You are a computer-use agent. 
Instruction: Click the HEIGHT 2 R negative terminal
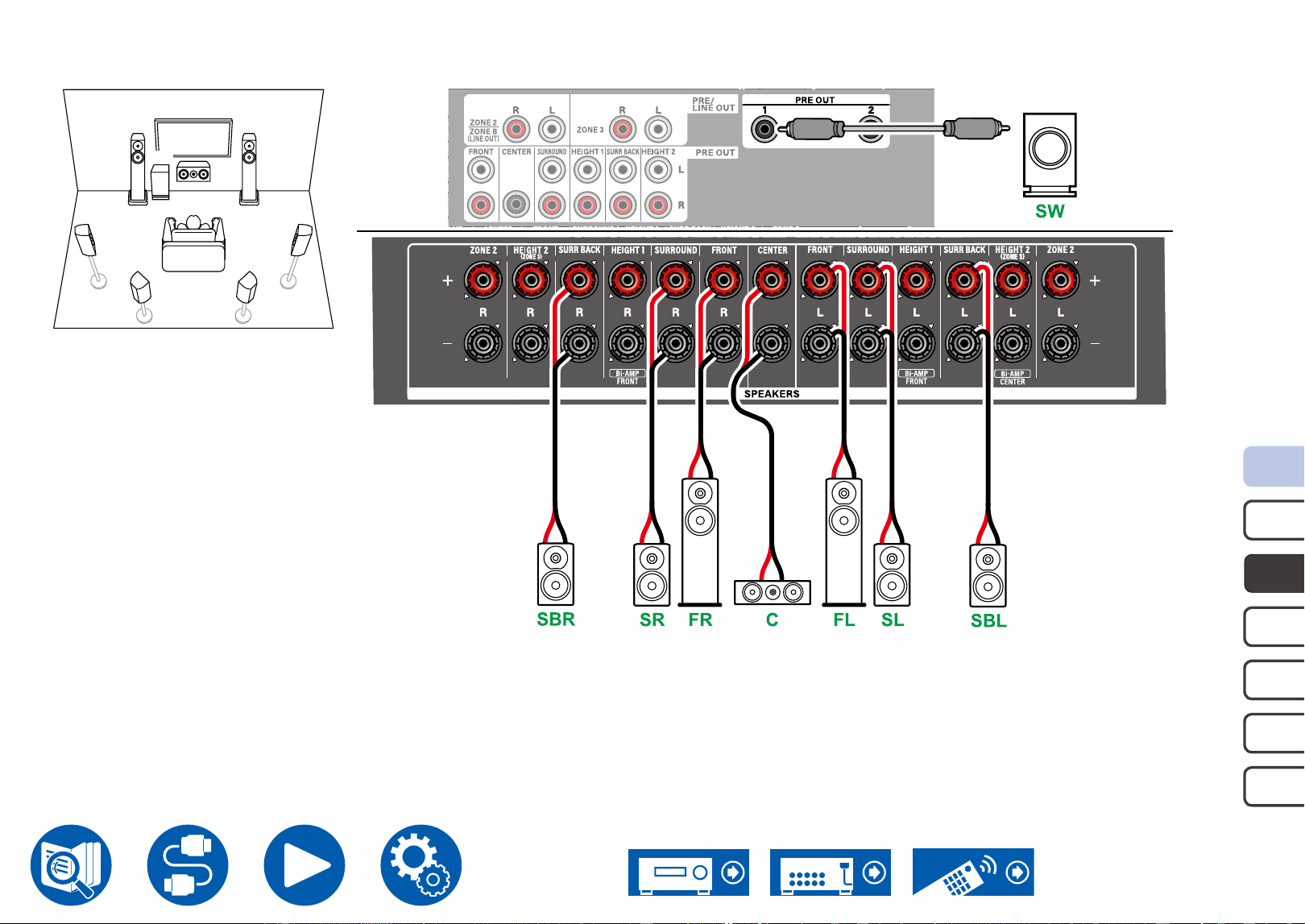(x=531, y=344)
